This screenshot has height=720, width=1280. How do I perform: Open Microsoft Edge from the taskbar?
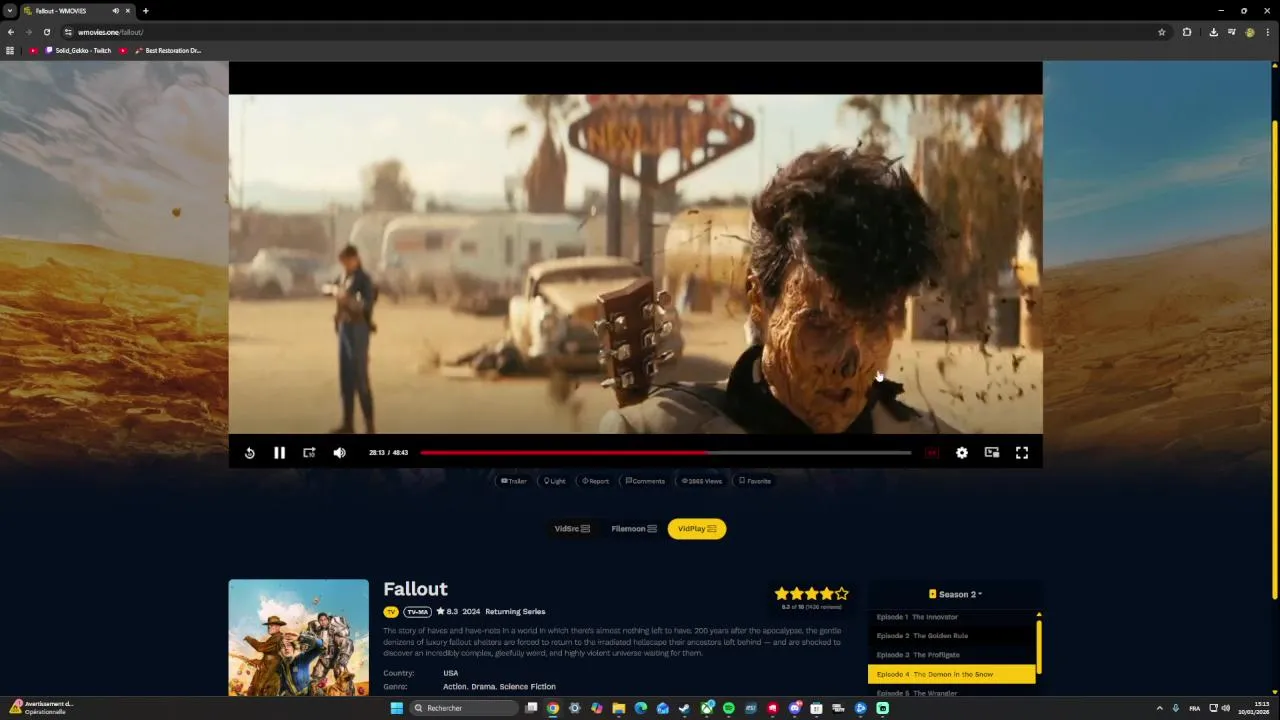[640, 708]
